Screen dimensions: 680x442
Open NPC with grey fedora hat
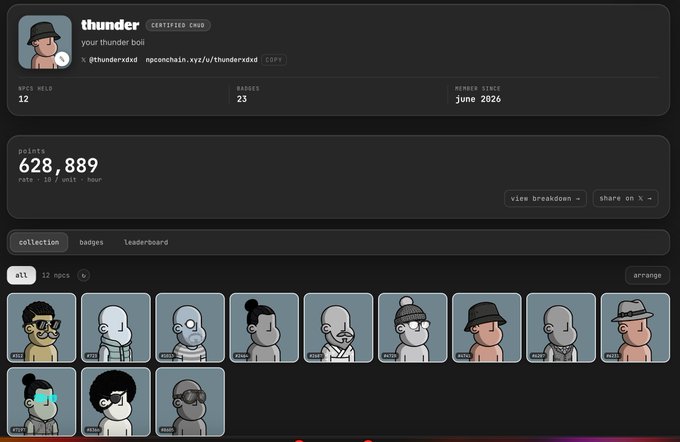pyautogui.click(x=635, y=327)
